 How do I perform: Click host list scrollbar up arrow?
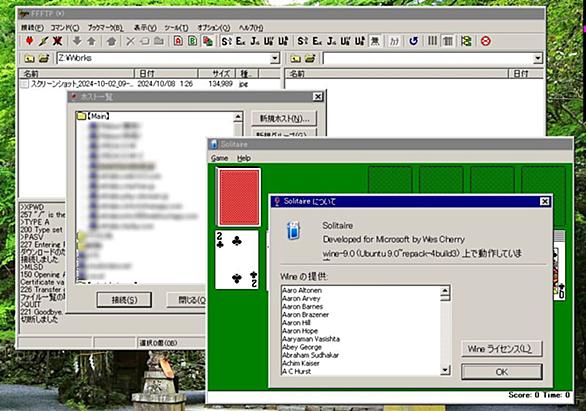click(x=238, y=117)
